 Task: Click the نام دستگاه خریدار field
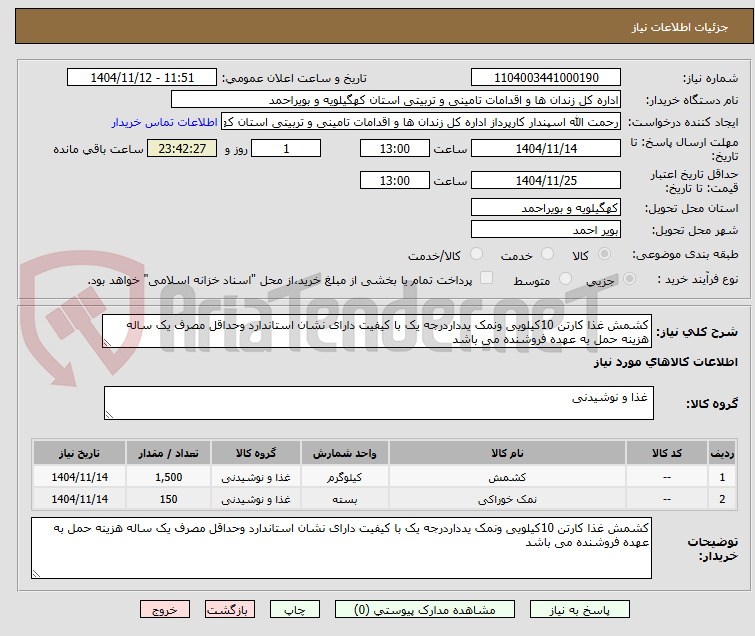(396, 100)
